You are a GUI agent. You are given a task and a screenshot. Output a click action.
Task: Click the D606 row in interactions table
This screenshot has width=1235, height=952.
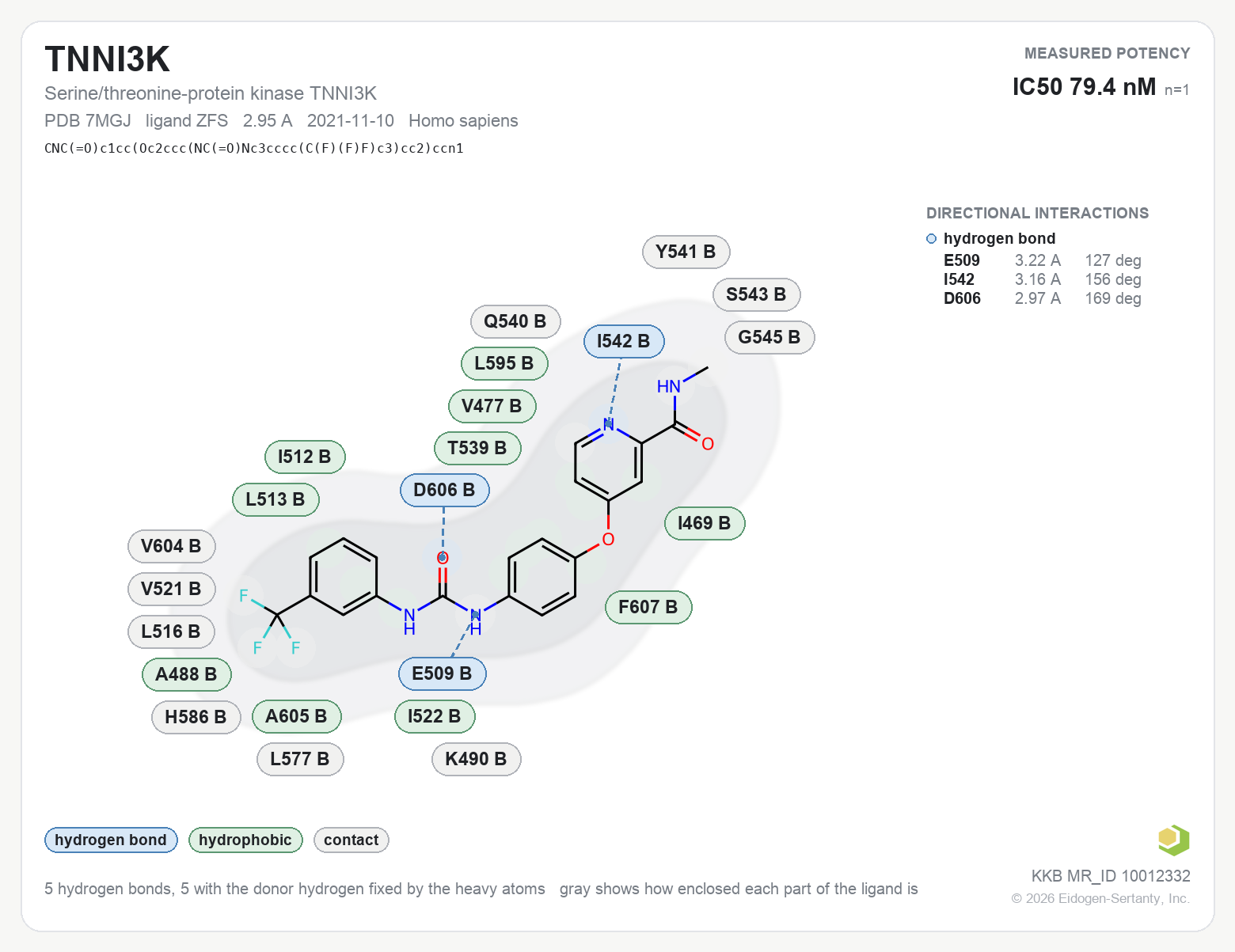(x=1042, y=298)
